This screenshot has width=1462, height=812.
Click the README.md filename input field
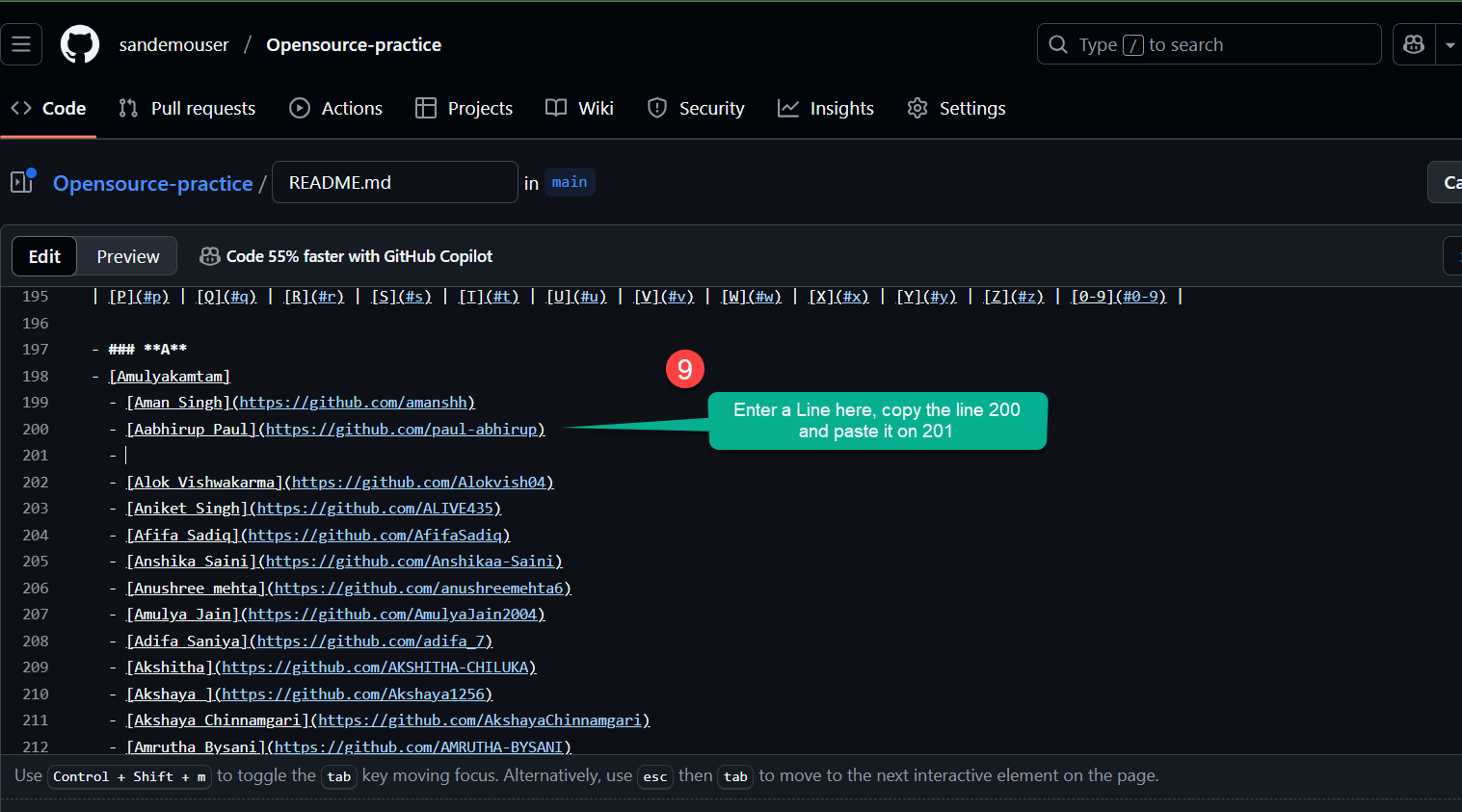[394, 181]
